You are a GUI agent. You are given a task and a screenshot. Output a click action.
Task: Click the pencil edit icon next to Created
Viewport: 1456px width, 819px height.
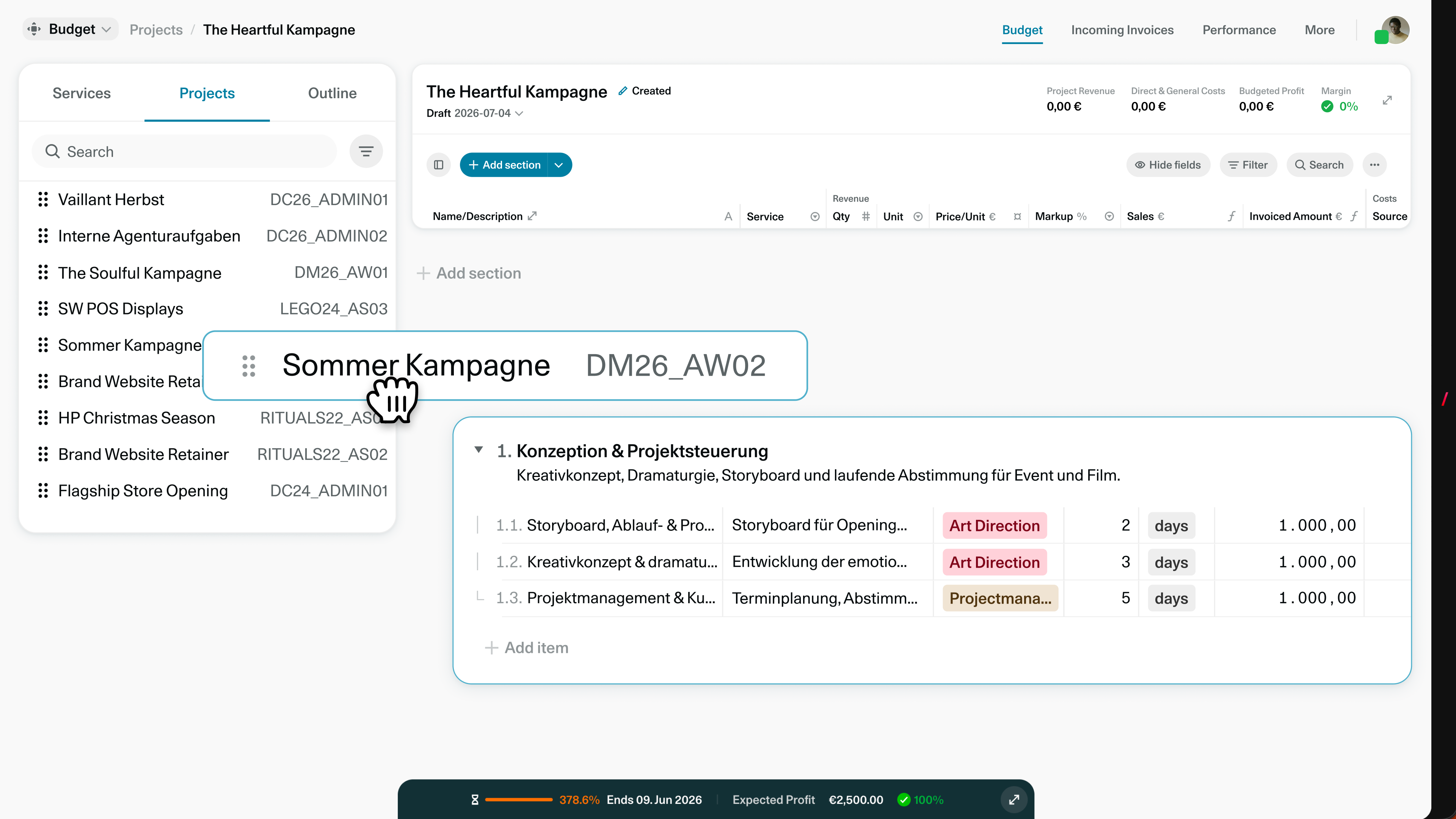622,91
